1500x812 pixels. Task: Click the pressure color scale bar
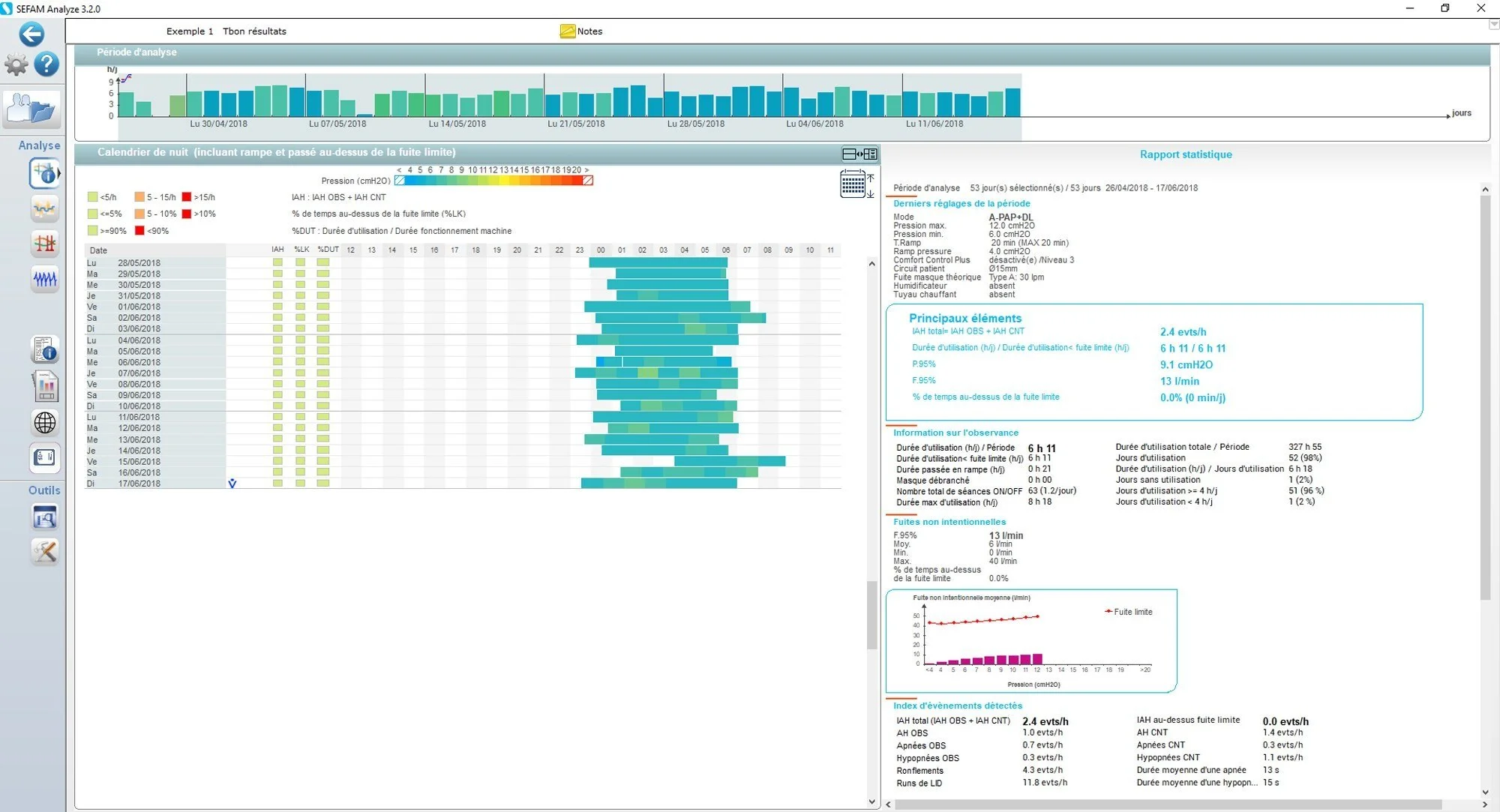point(493,181)
